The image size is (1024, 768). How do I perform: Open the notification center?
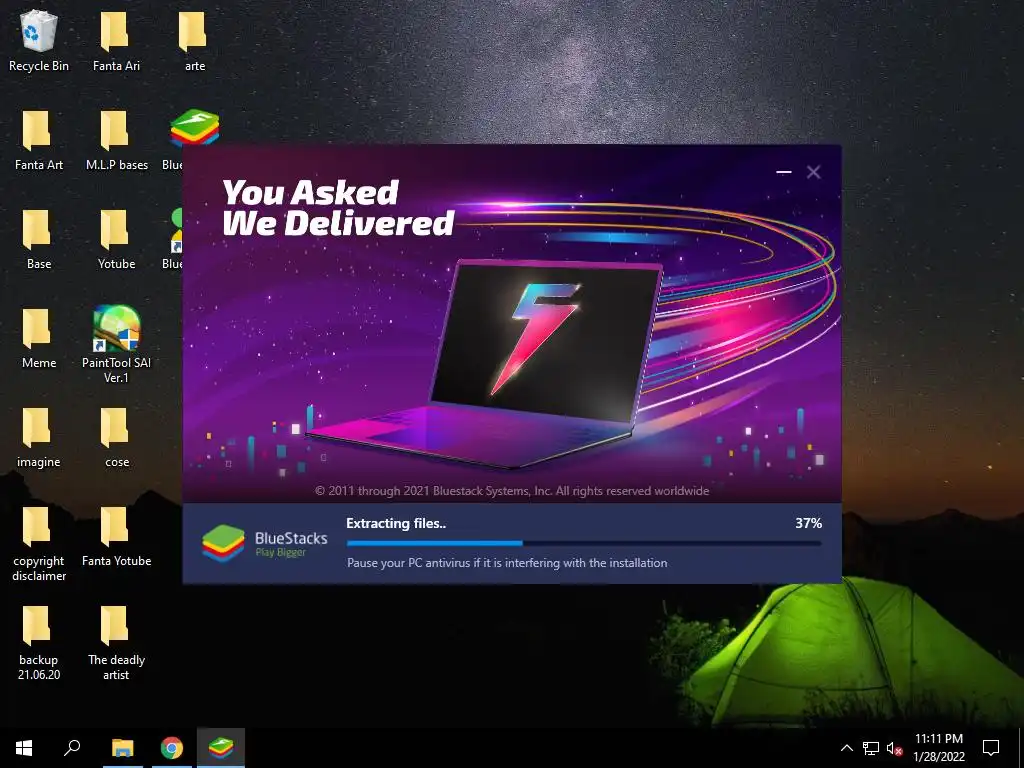[991, 748]
